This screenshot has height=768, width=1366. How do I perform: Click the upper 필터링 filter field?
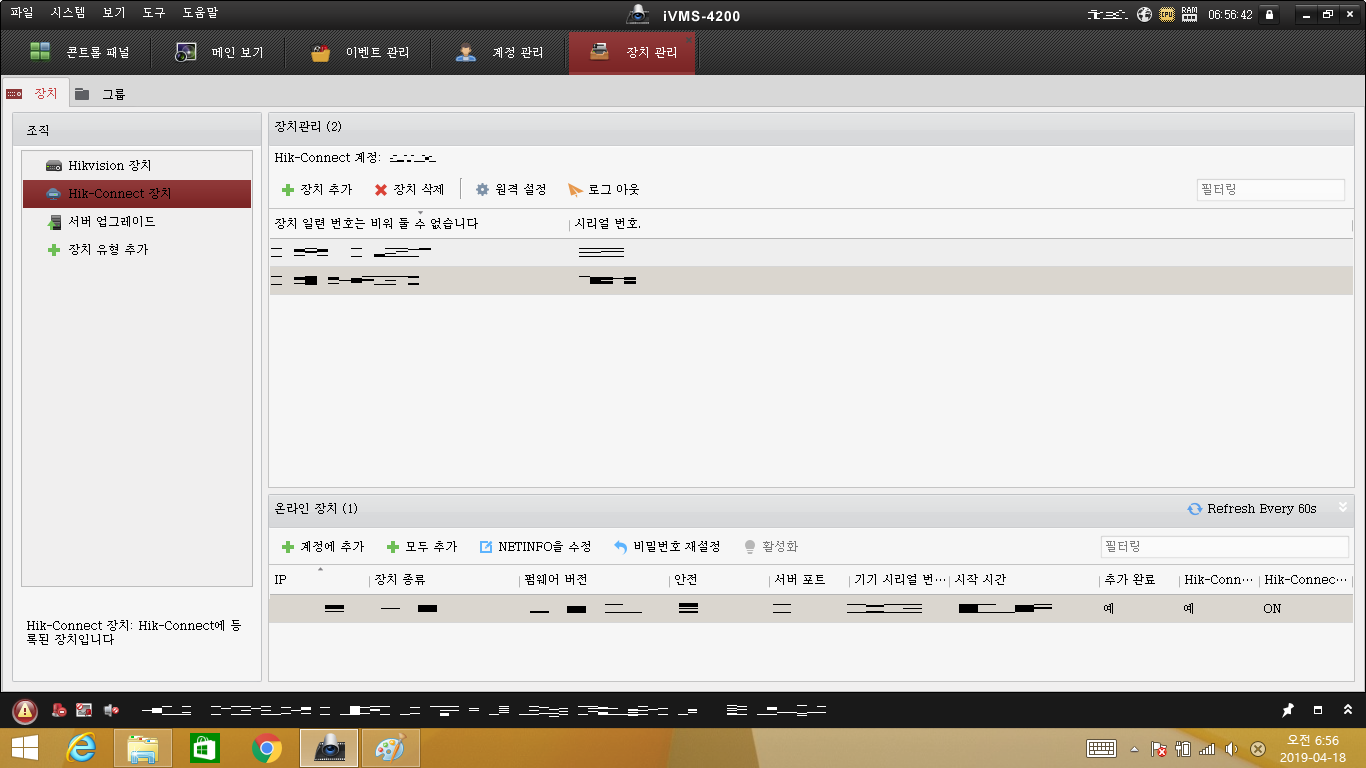point(1270,189)
